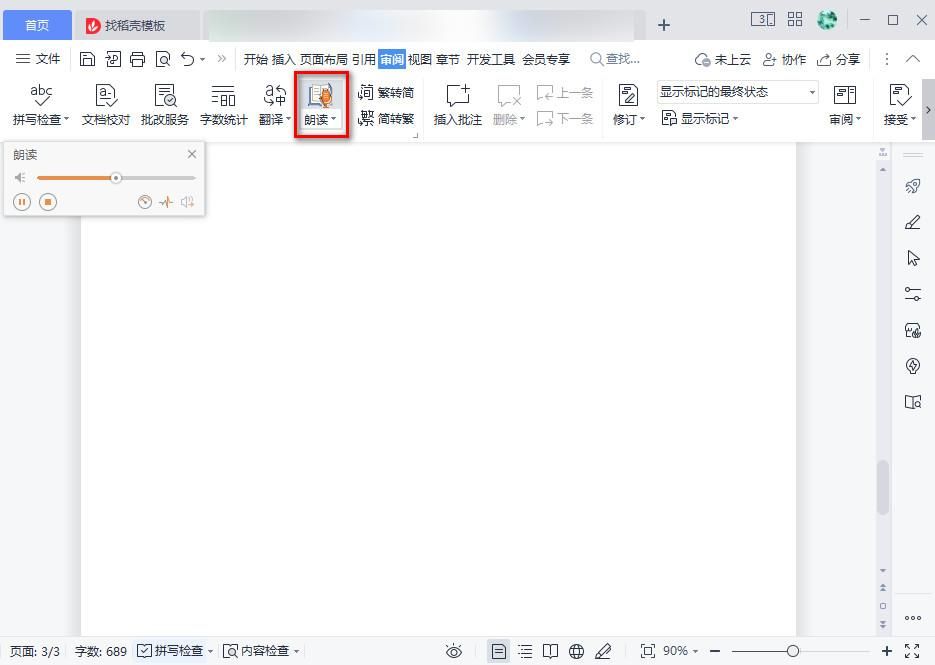Expand the Spell Check (拼写检查) dropdown arrow
Viewport: 935px width, 665px height.
click(66, 119)
